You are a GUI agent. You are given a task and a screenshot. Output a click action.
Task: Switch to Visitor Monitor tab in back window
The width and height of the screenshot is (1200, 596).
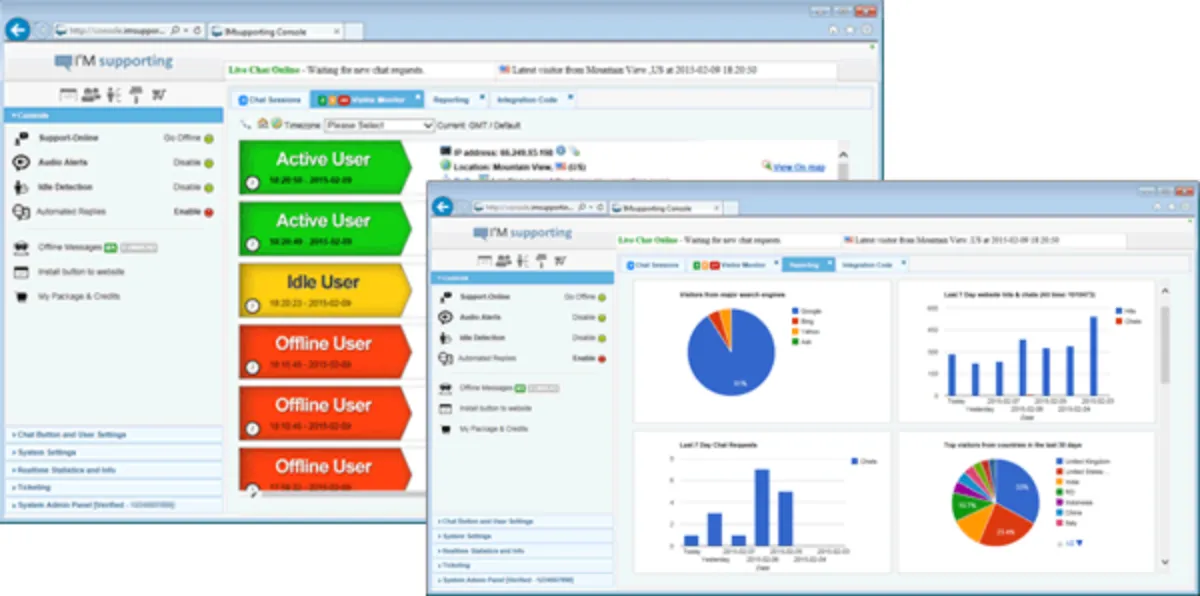click(367, 100)
